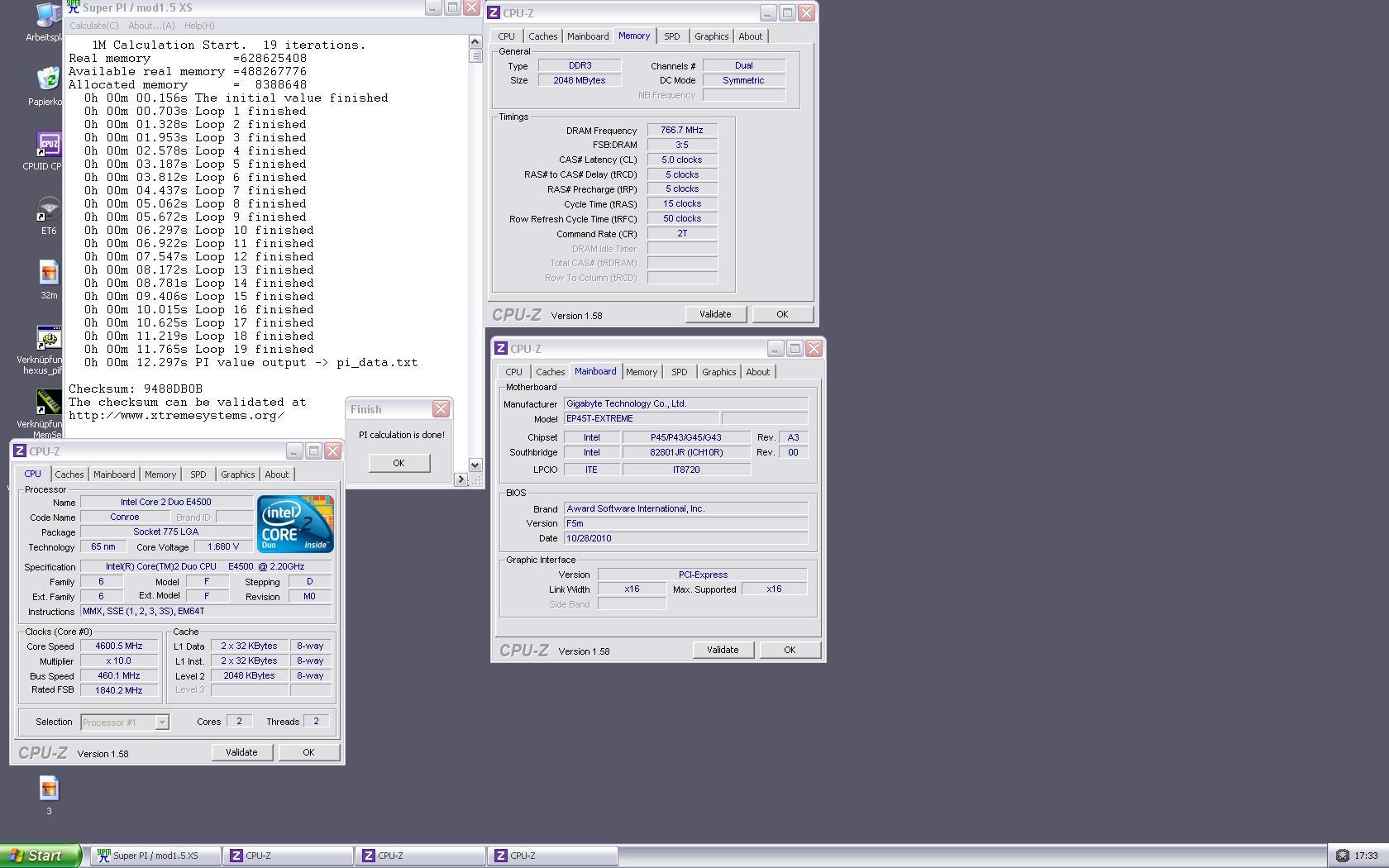The height and width of the screenshot is (868, 1389).
Task: Click the DRAM Frequency 766.7 MHz value
Action: tap(682, 130)
